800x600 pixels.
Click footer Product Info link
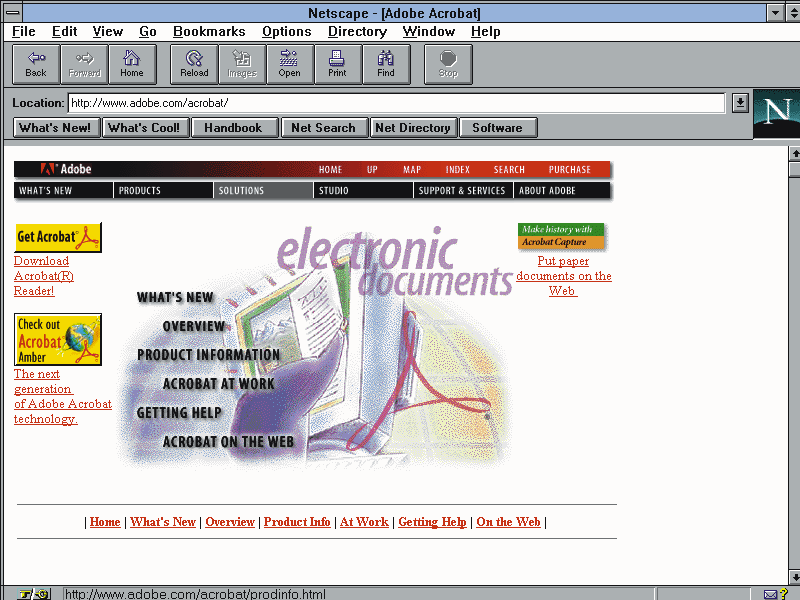click(297, 522)
